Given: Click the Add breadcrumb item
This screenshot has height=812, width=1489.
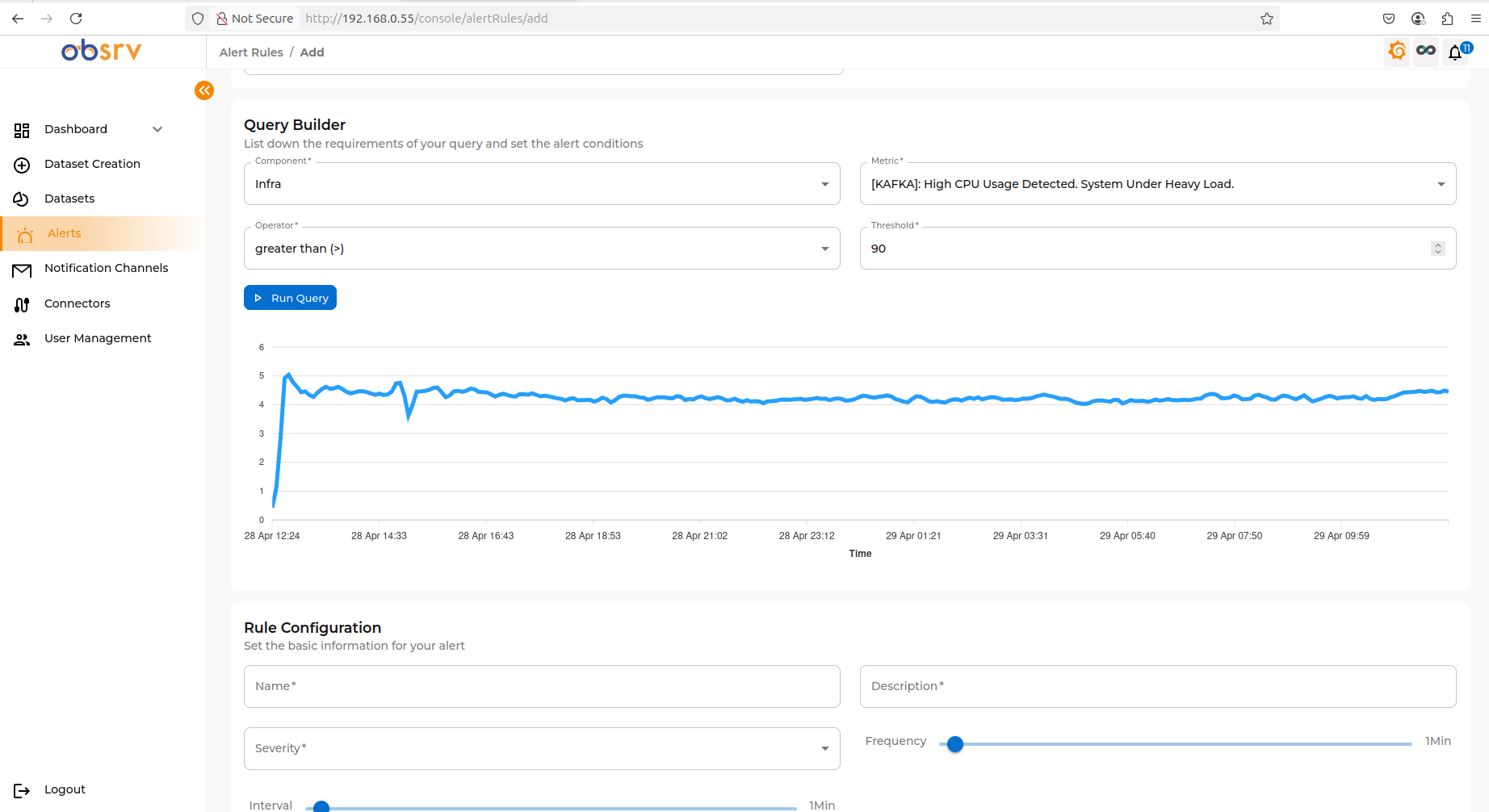Looking at the screenshot, I should tap(312, 52).
